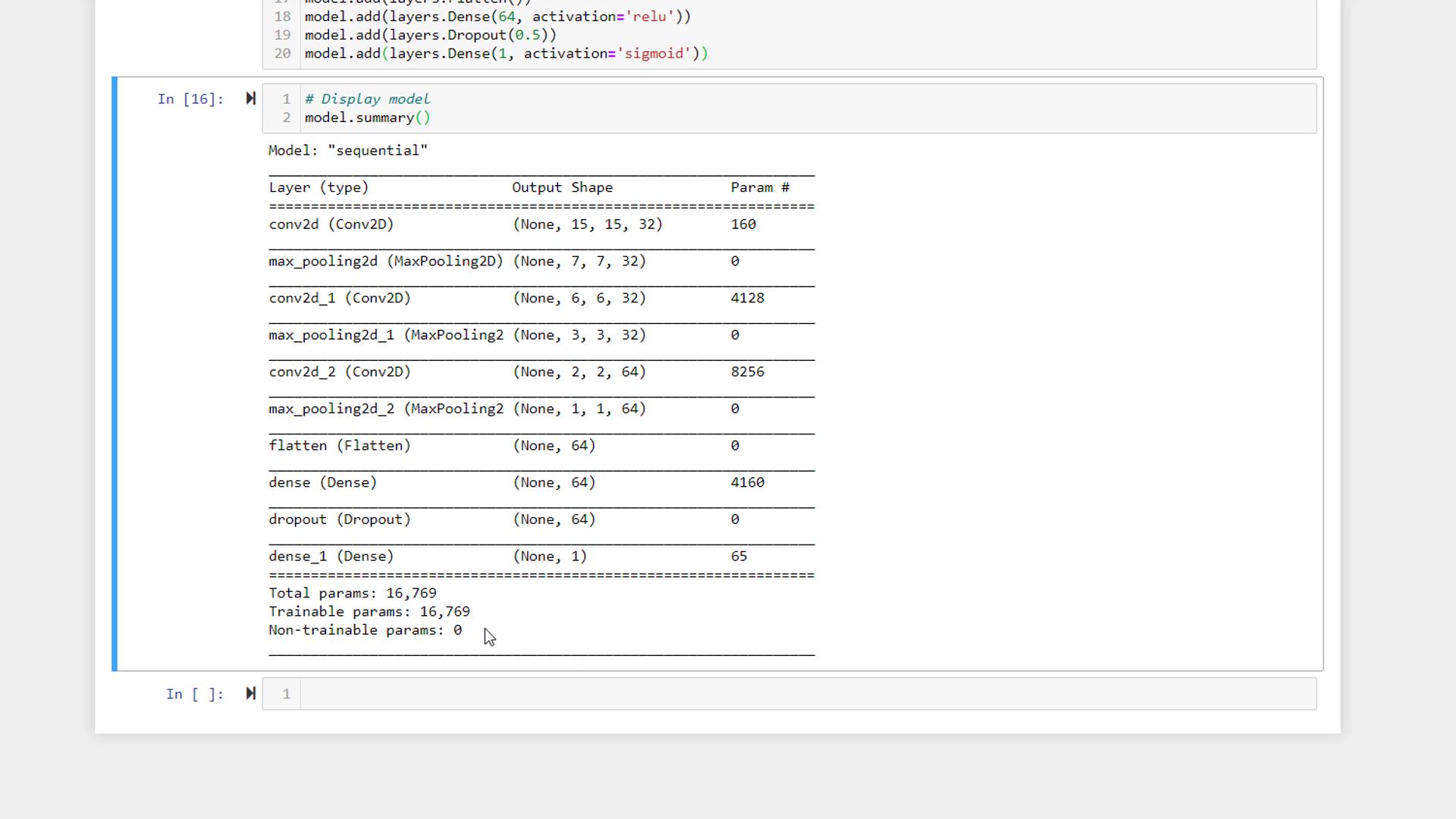Click the dense_1 (Dense) summary row
This screenshot has height=819, width=1456.
pos(331,556)
